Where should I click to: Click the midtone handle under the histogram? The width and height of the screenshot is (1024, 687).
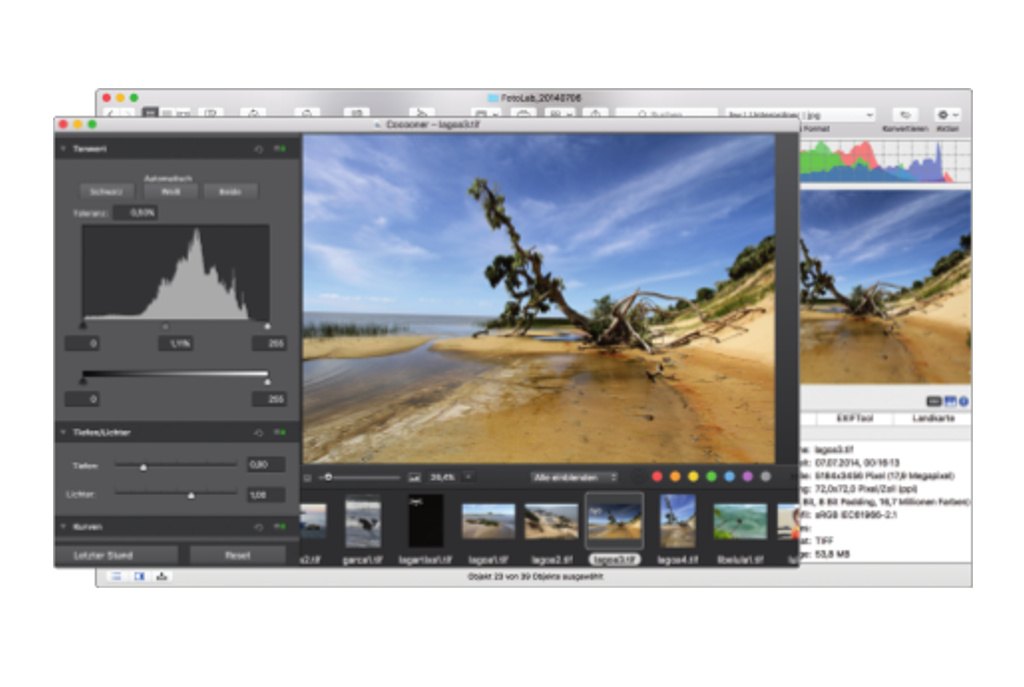(165, 326)
